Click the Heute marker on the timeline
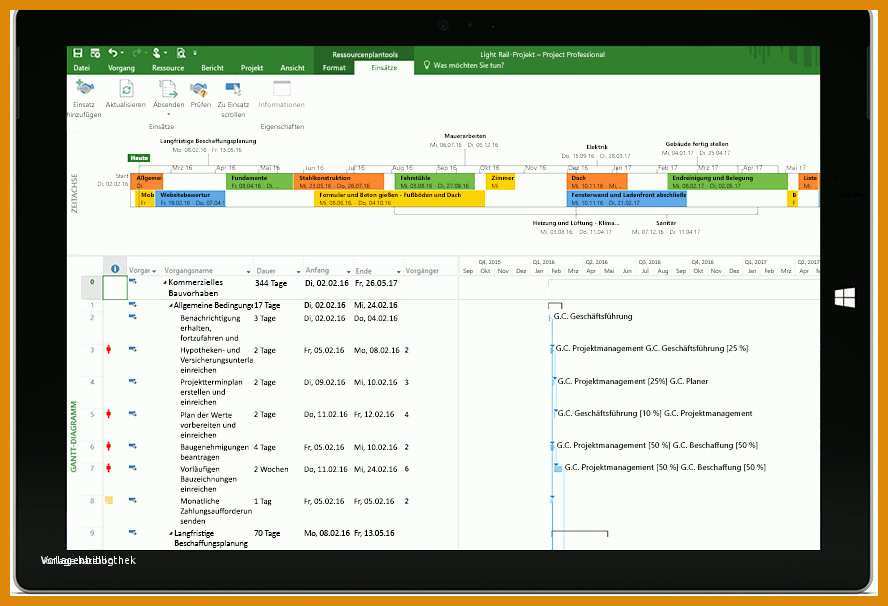The height and width of the screenshot is (606, 888). click(139, 158)
